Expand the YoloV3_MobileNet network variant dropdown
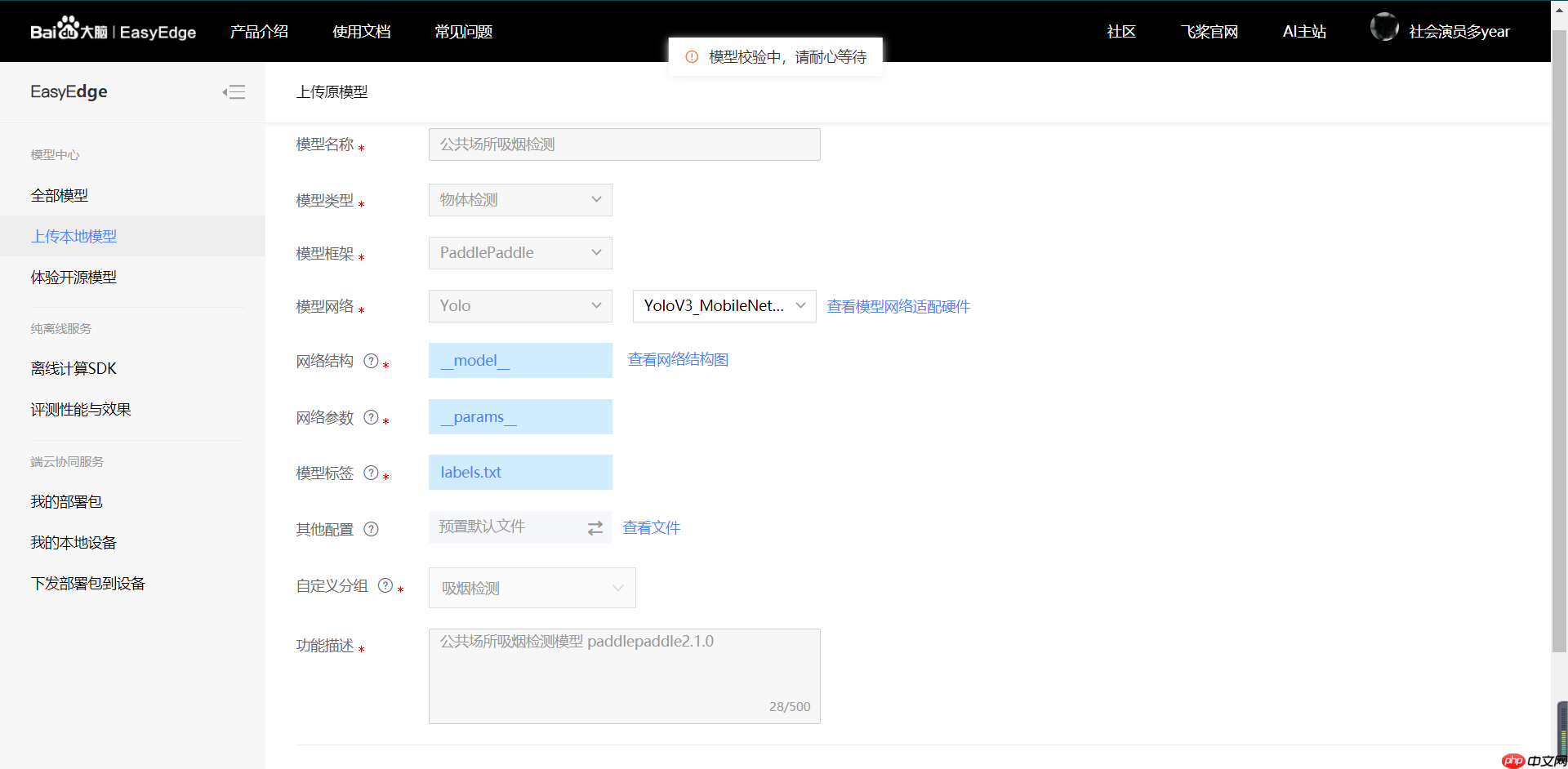Image resolution: width=1568 pixels, height=769 pixels. (724, 305)
